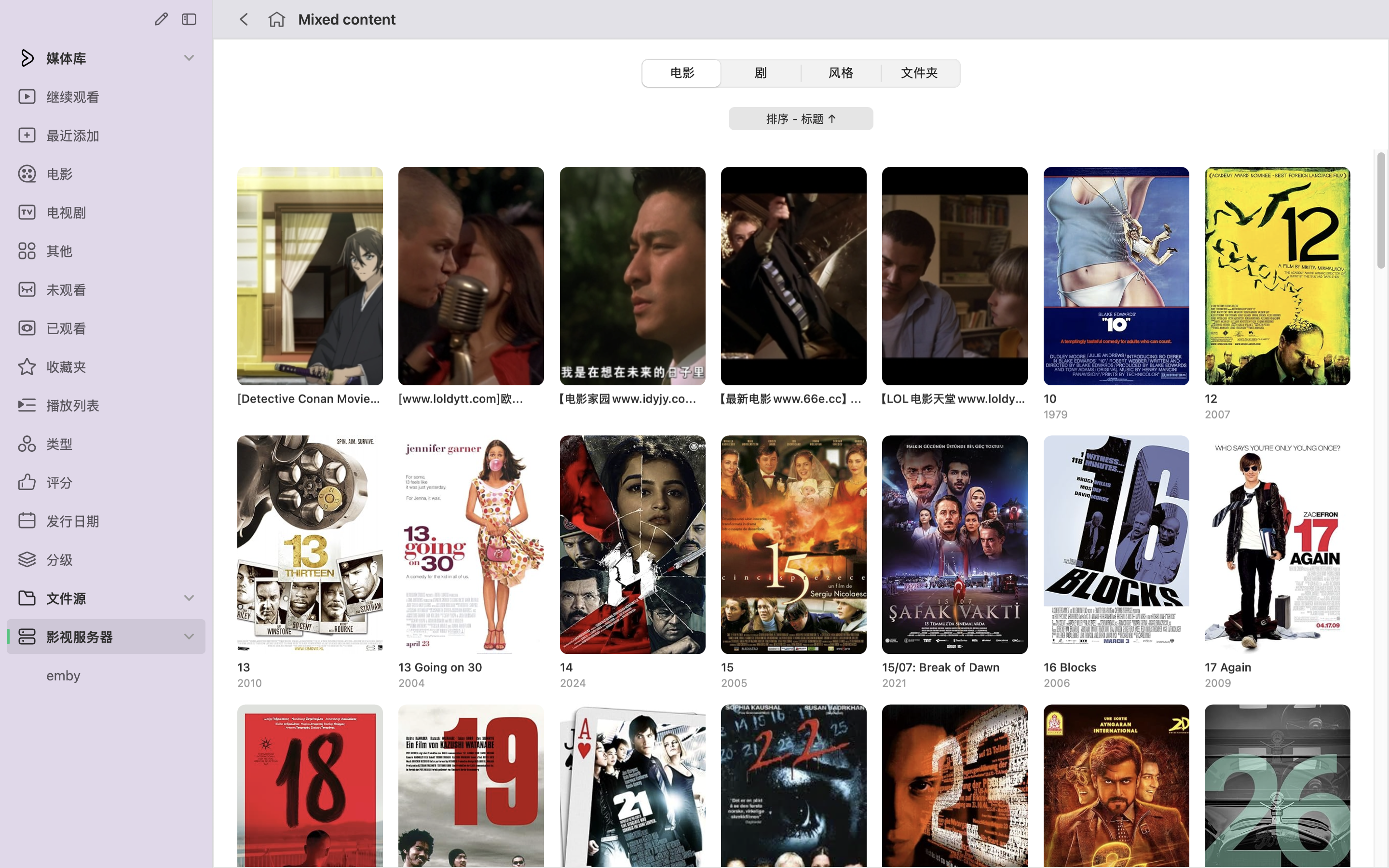Click the Mixed content page title

(347, 19)
